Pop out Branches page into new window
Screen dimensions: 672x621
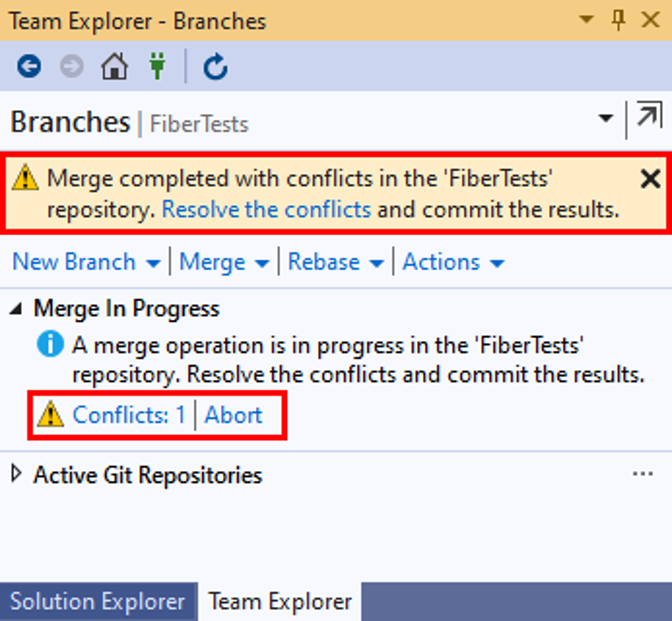[648, 119]
